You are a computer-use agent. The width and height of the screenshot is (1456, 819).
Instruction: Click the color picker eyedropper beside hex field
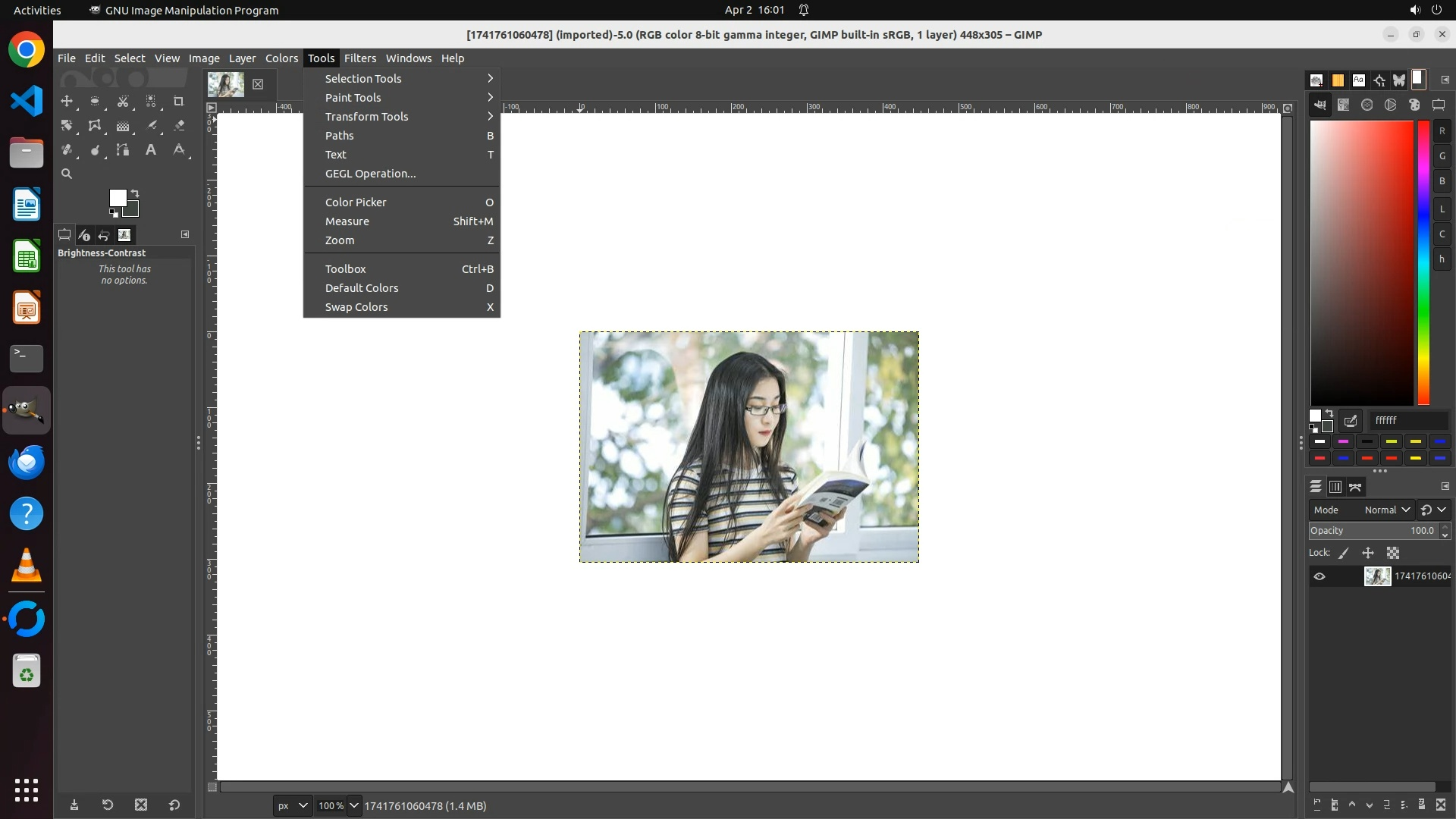pyautogui.click(x=1351, y=420)
